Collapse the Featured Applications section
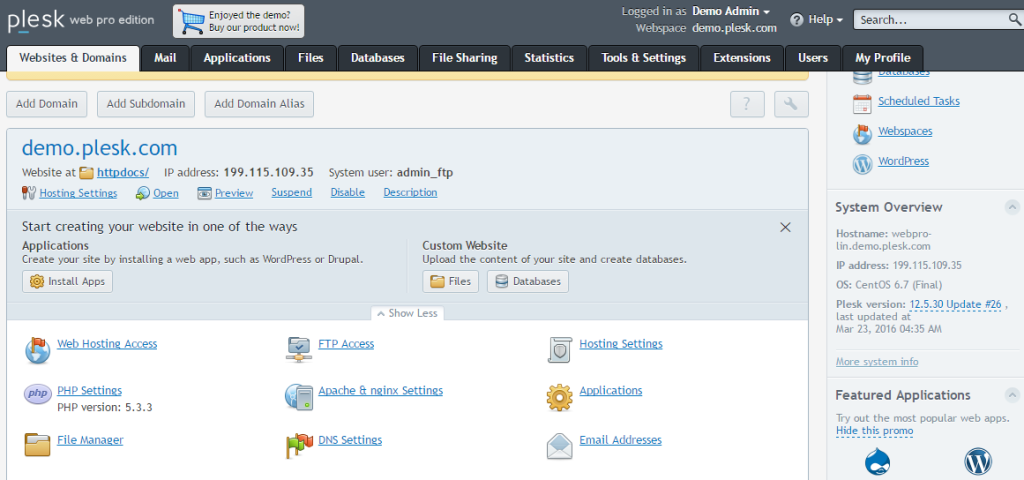Image resolution: width=1024 pixels, height=480 pixels. click(1012, 395)
